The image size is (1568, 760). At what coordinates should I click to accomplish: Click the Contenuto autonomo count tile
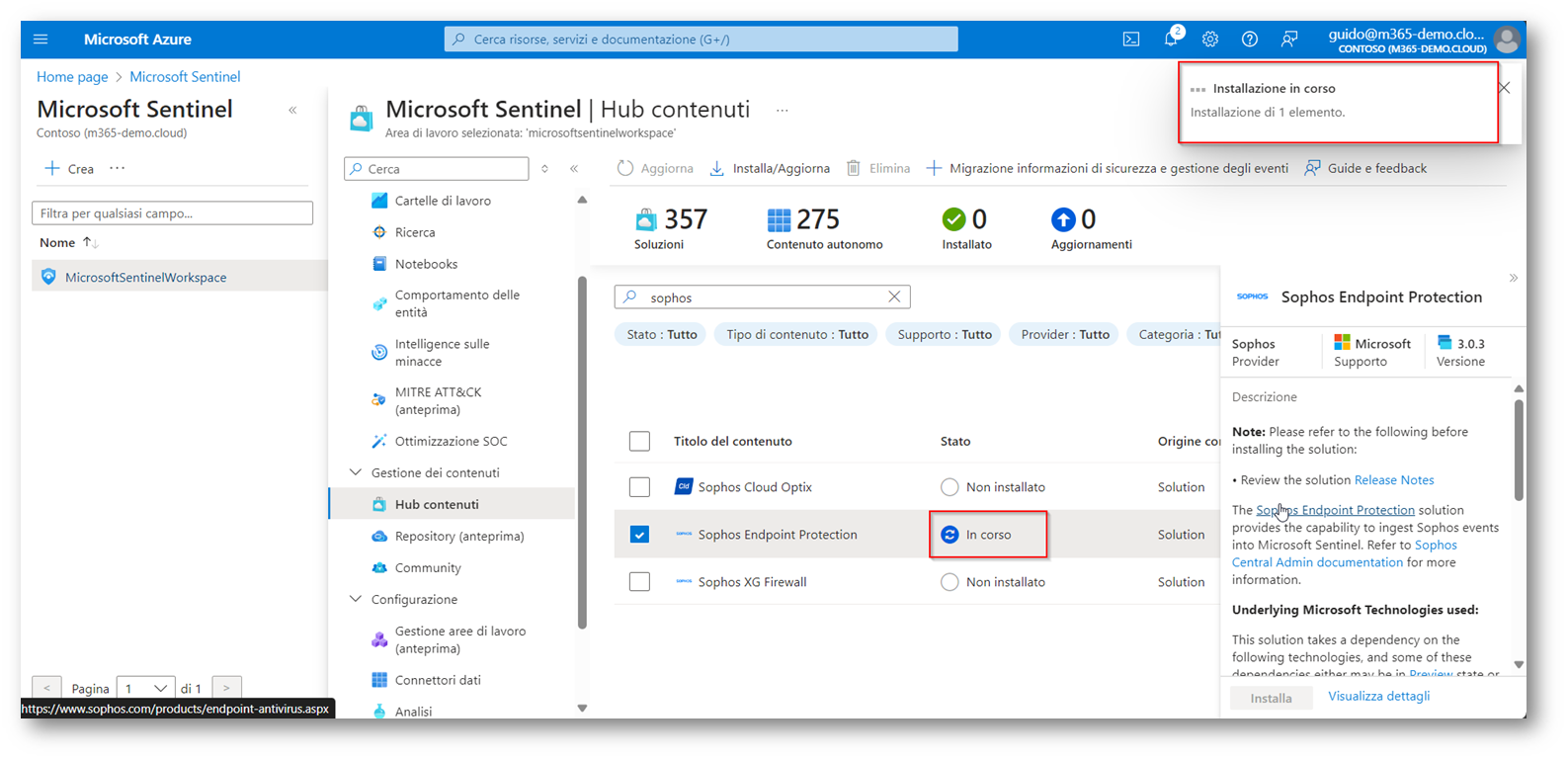tap(824, 228)
